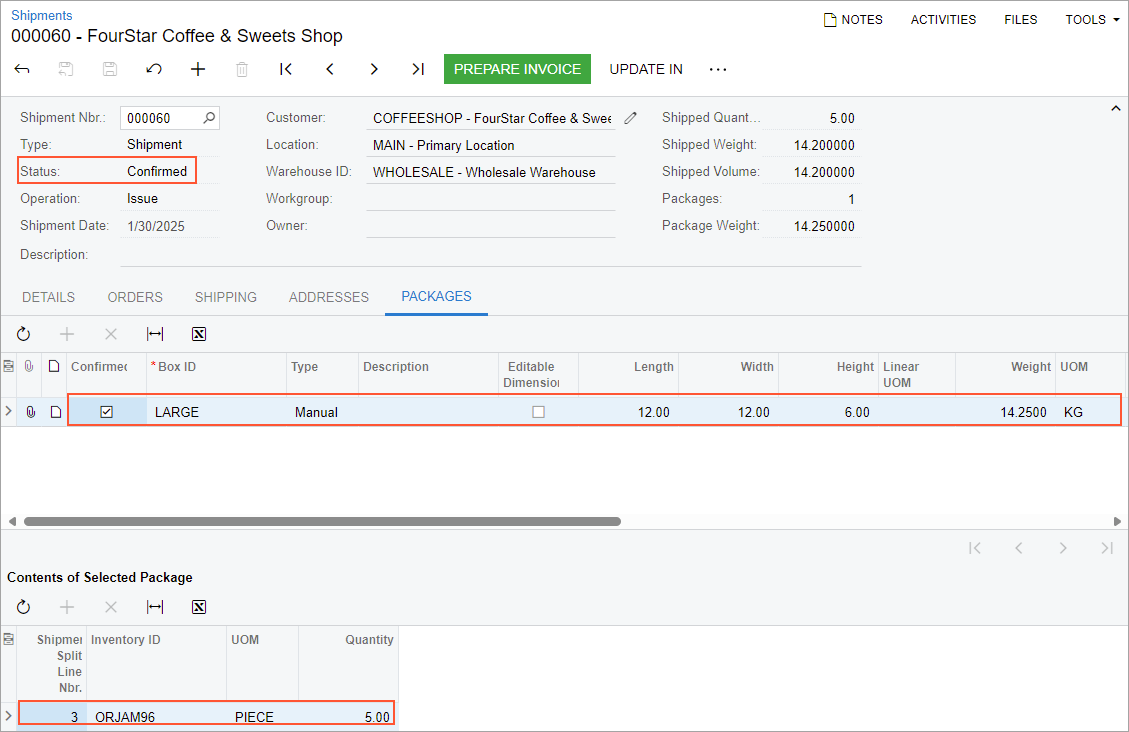Export the packages grid to Excel
This screenshot has width=1129, height=732.
[x=199, y=334]
